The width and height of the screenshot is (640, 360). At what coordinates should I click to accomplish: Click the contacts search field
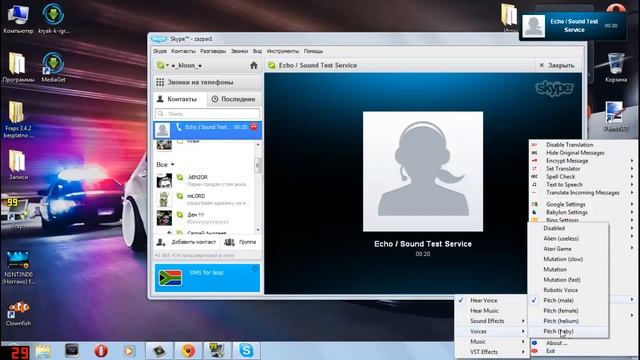coord(207,113)
